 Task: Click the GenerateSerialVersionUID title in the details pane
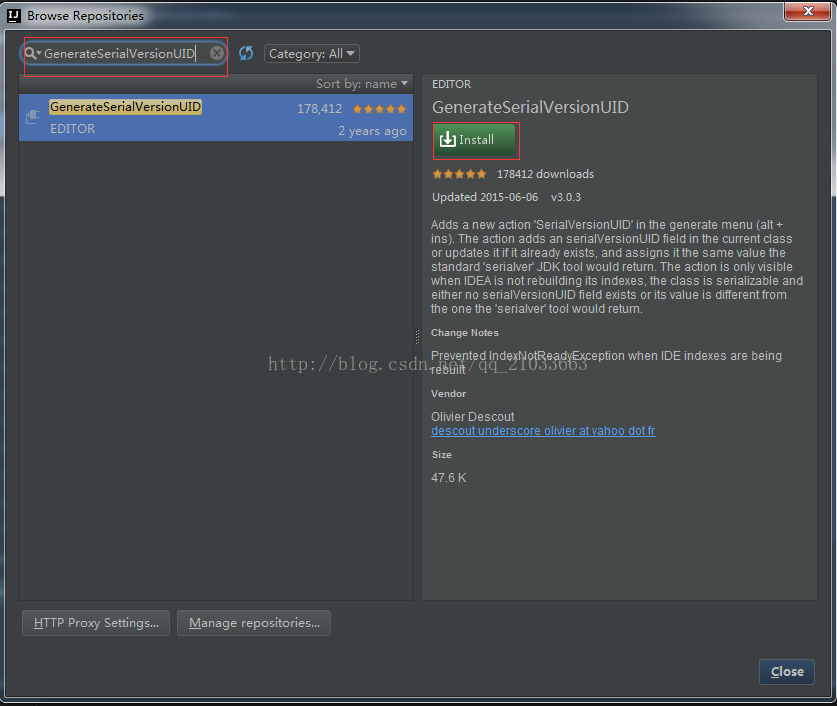[x=530, y=107]
